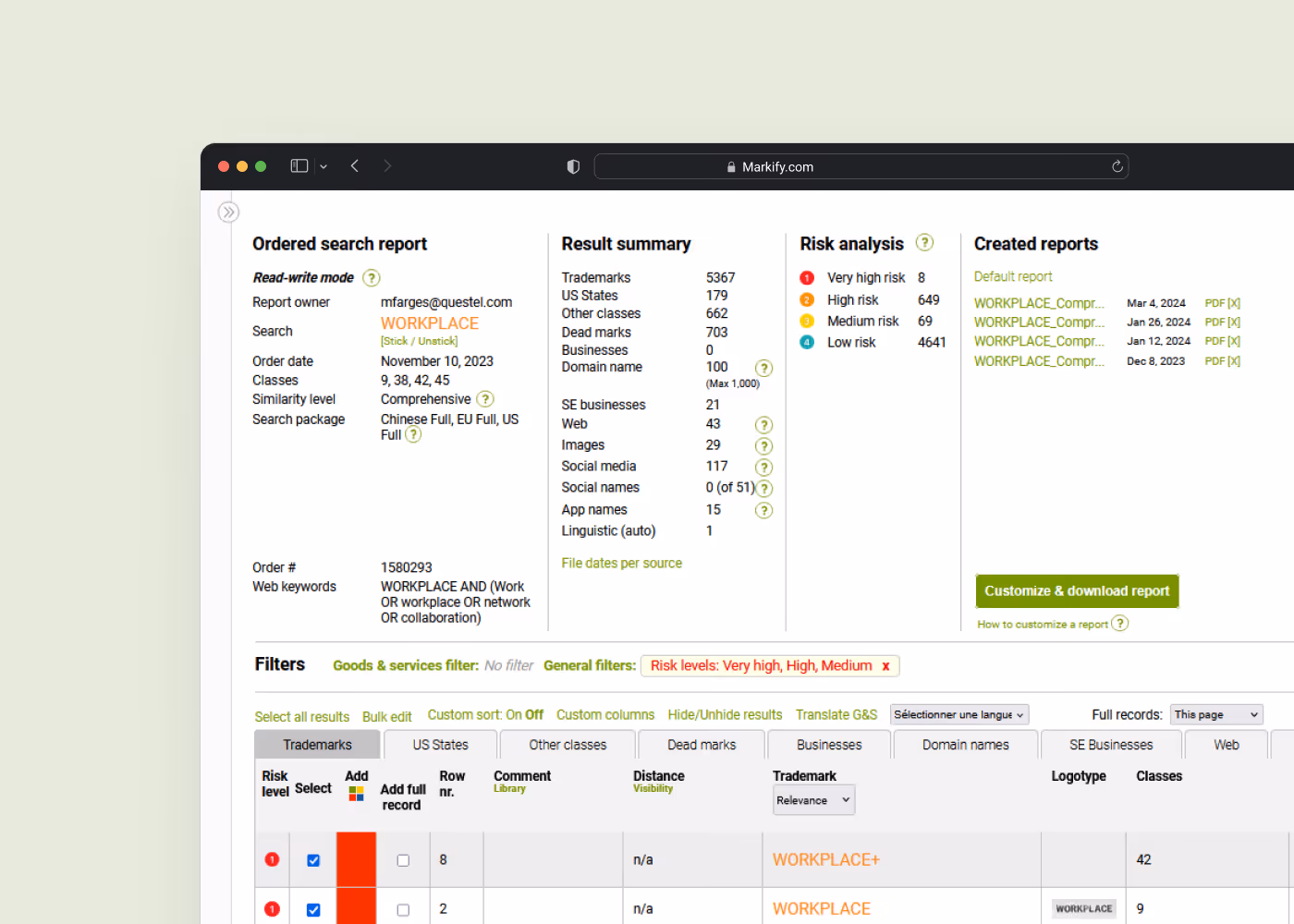Uncheck Select checkbox for row 2 WORKPLACE
The width and height of the screenshot is (1294, 924).
pyautogui.click(x=313, y=909)
